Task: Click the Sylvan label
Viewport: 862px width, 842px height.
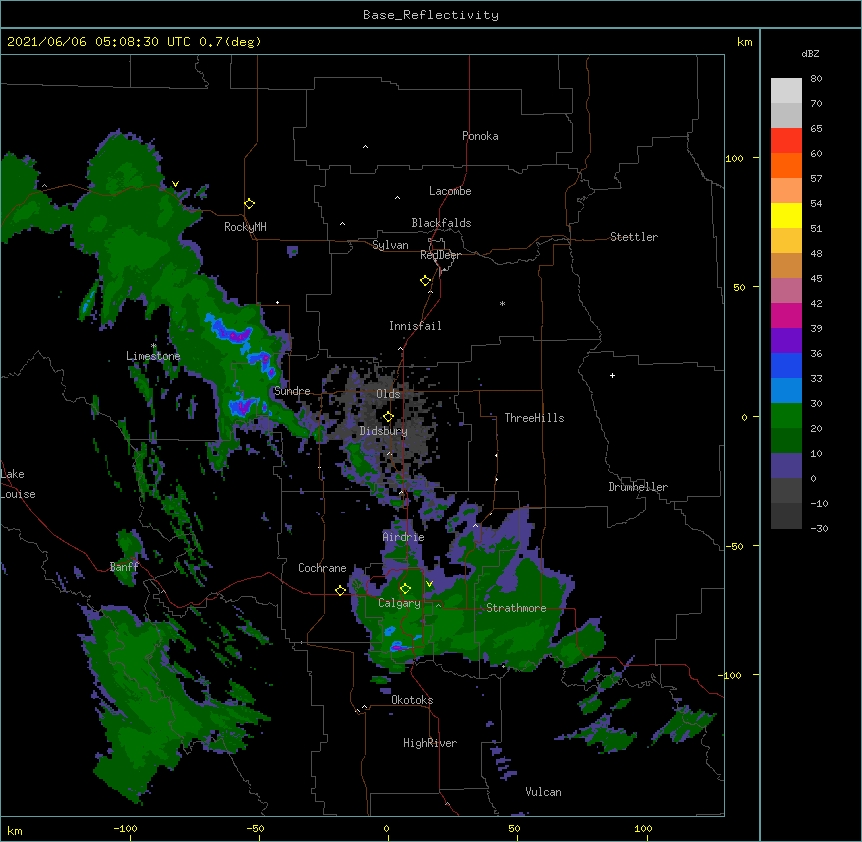Action: click(x=390, y=246)
